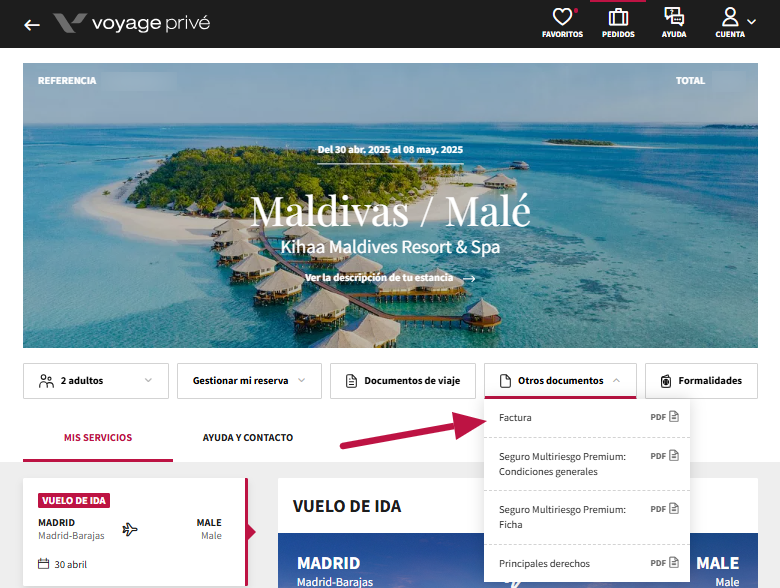Click the red Vuelo de ida badge
Viewport: 780px width, 588px height.
(74, 500)
